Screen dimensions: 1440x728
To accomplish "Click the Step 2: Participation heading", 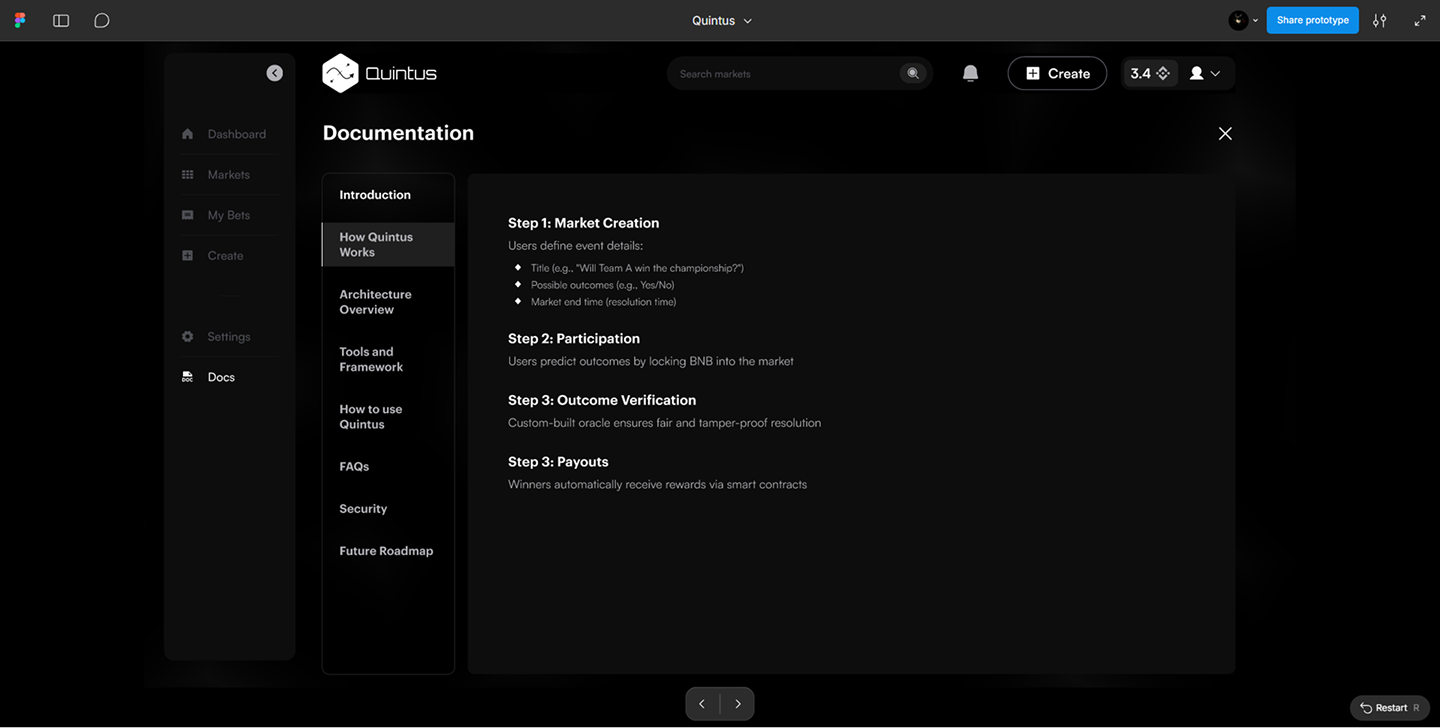I will coord(574,339).
